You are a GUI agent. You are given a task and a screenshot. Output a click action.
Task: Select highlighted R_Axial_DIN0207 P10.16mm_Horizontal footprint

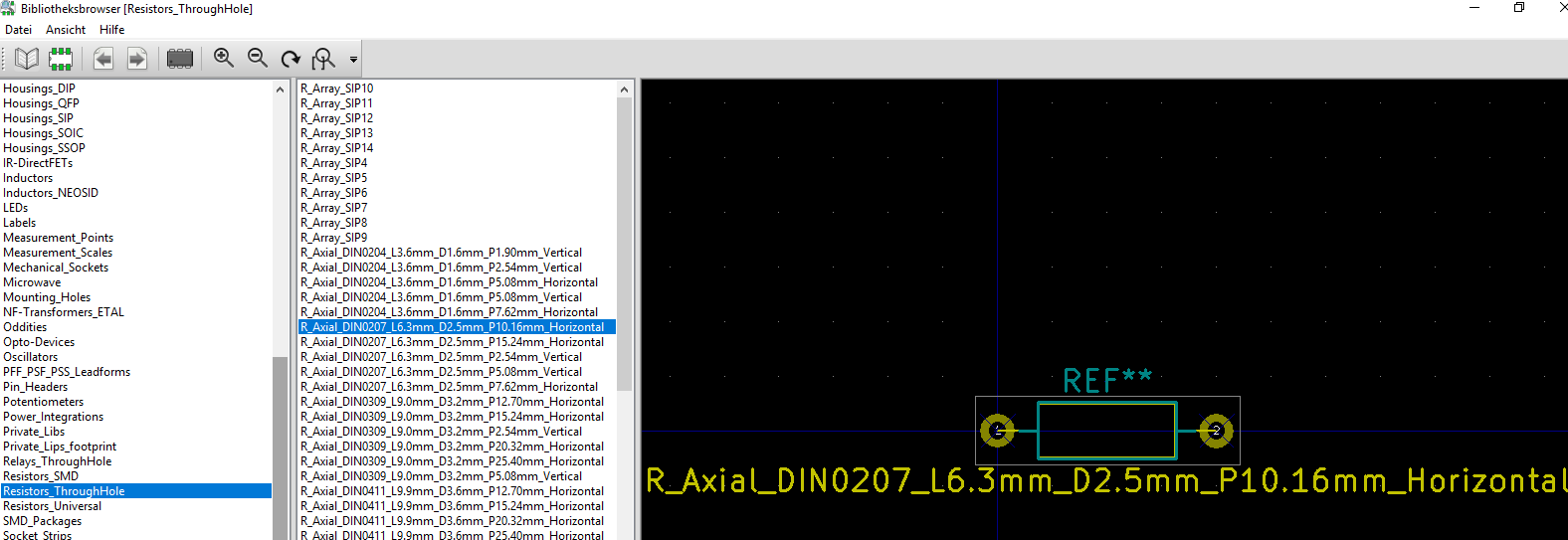click(x=457, y=327)
